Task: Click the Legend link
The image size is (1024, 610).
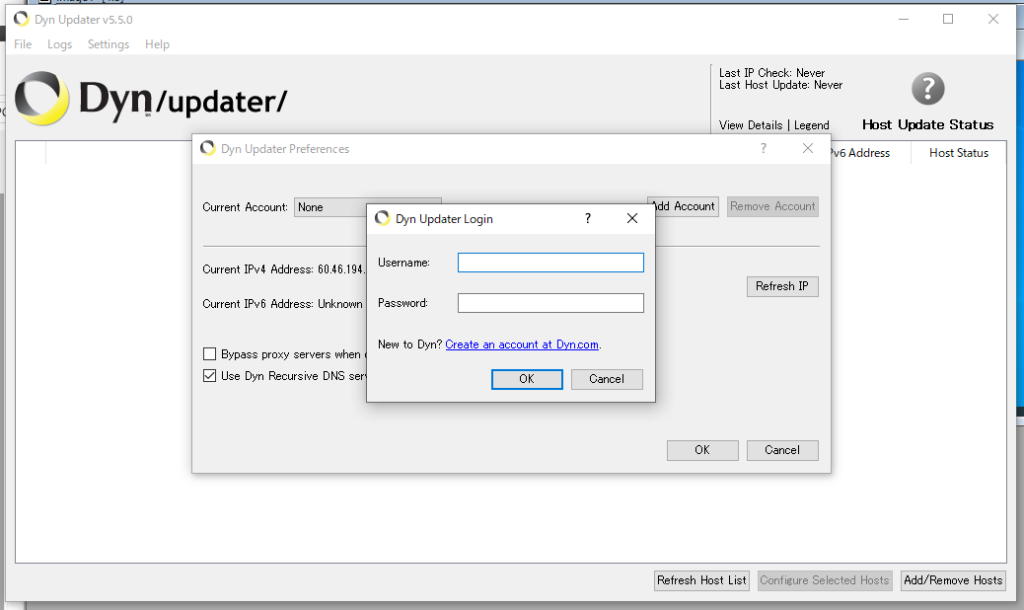Action: pyautogui.click(x=812, y=125)
